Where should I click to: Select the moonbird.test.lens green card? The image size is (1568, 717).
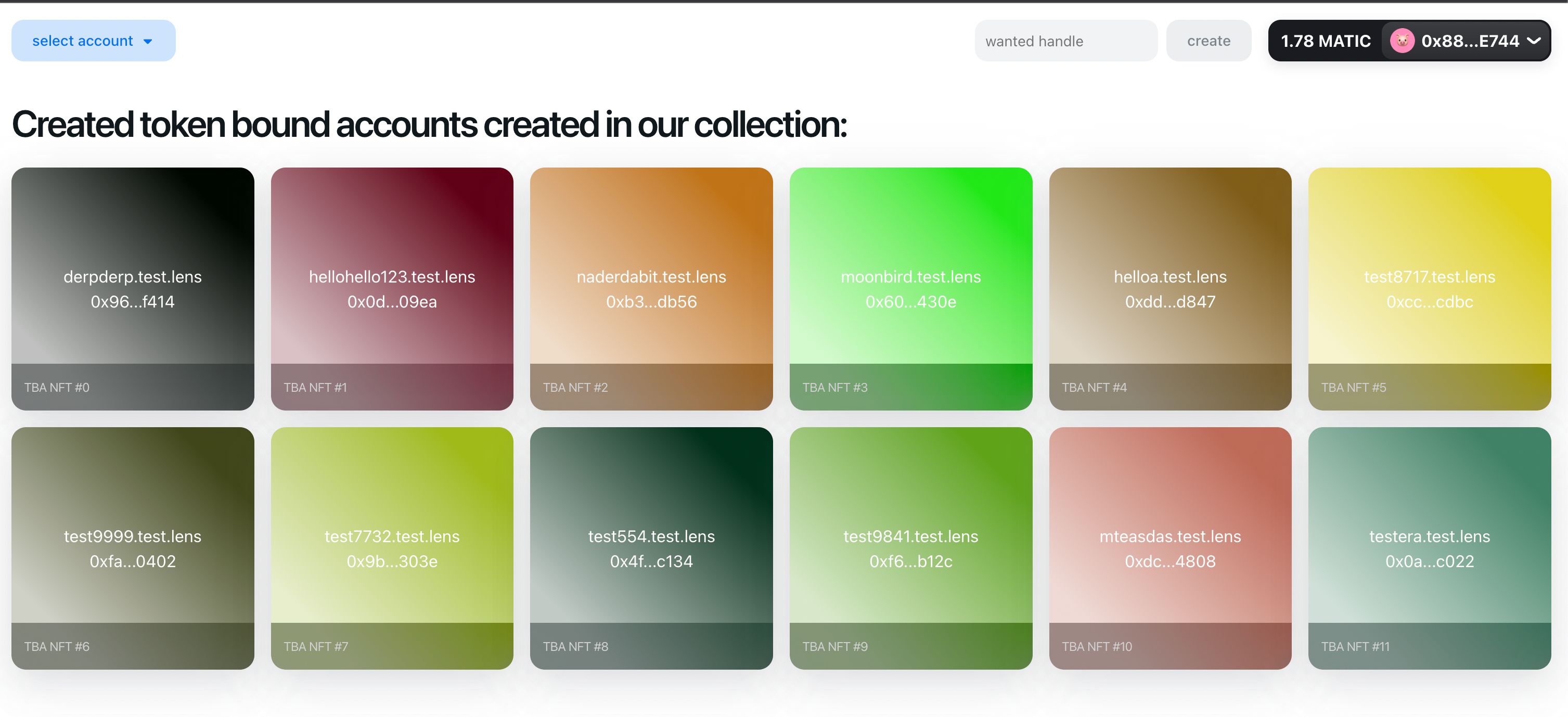click(x=910, y=288)
